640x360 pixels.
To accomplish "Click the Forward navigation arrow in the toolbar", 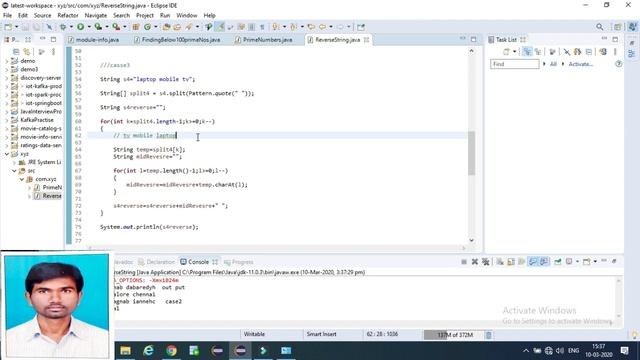I will [x=340, y=27].
